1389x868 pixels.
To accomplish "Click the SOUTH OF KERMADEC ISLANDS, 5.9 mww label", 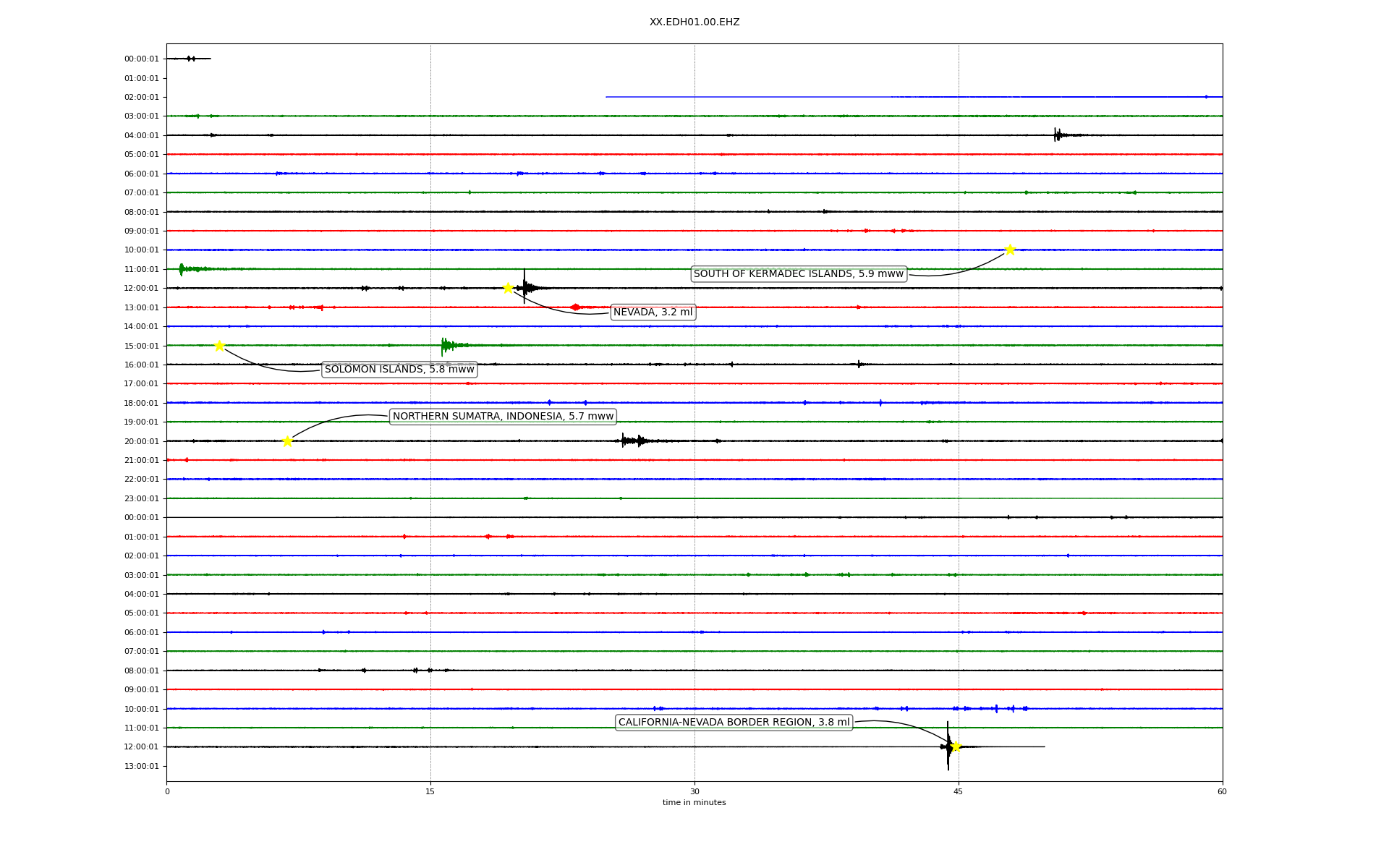I will tap(798, 274).
